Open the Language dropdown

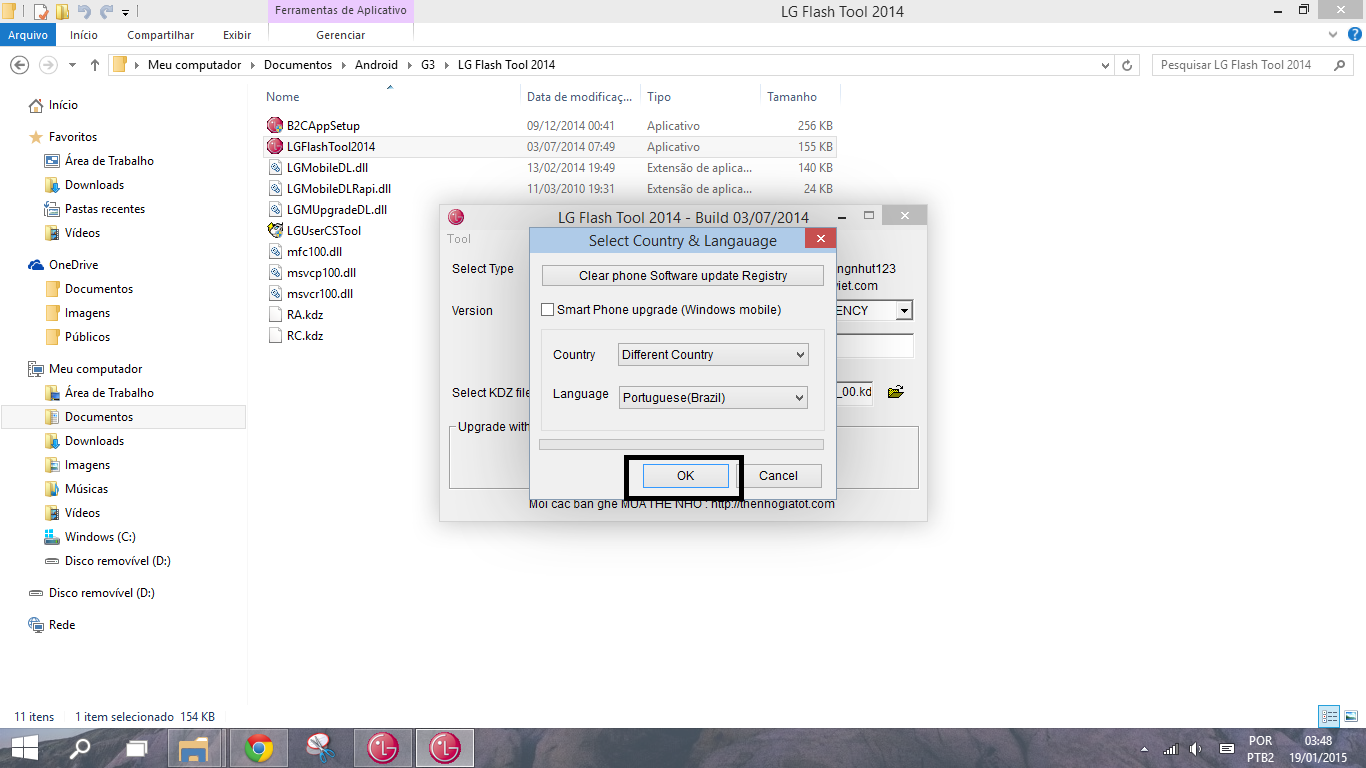713,398
